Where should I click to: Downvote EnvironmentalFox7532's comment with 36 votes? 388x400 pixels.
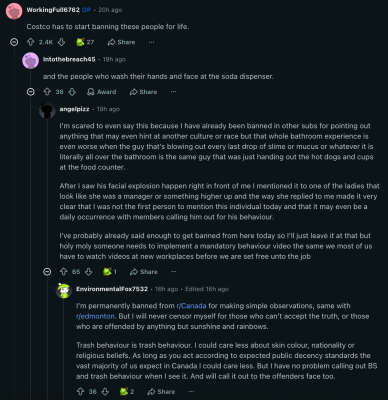105,391
